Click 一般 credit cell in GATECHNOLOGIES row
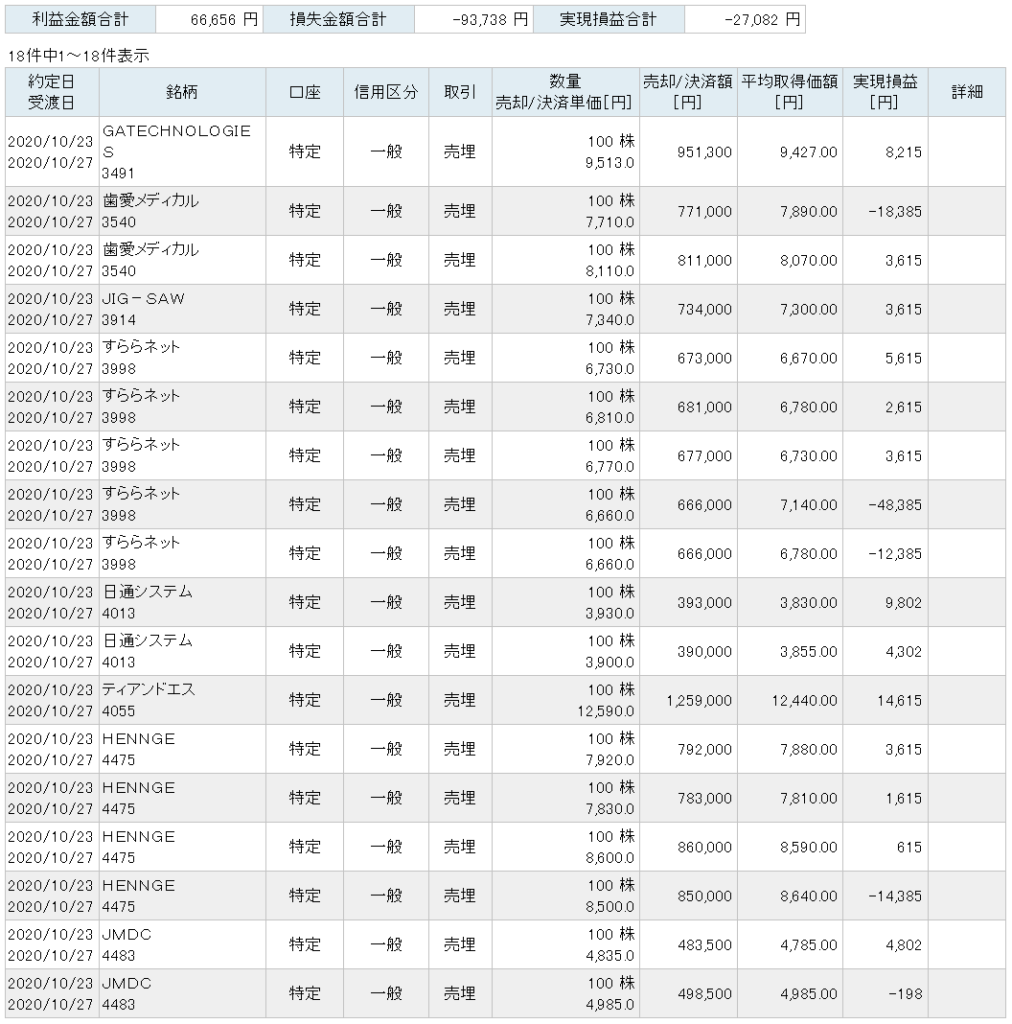 (386, 152)
